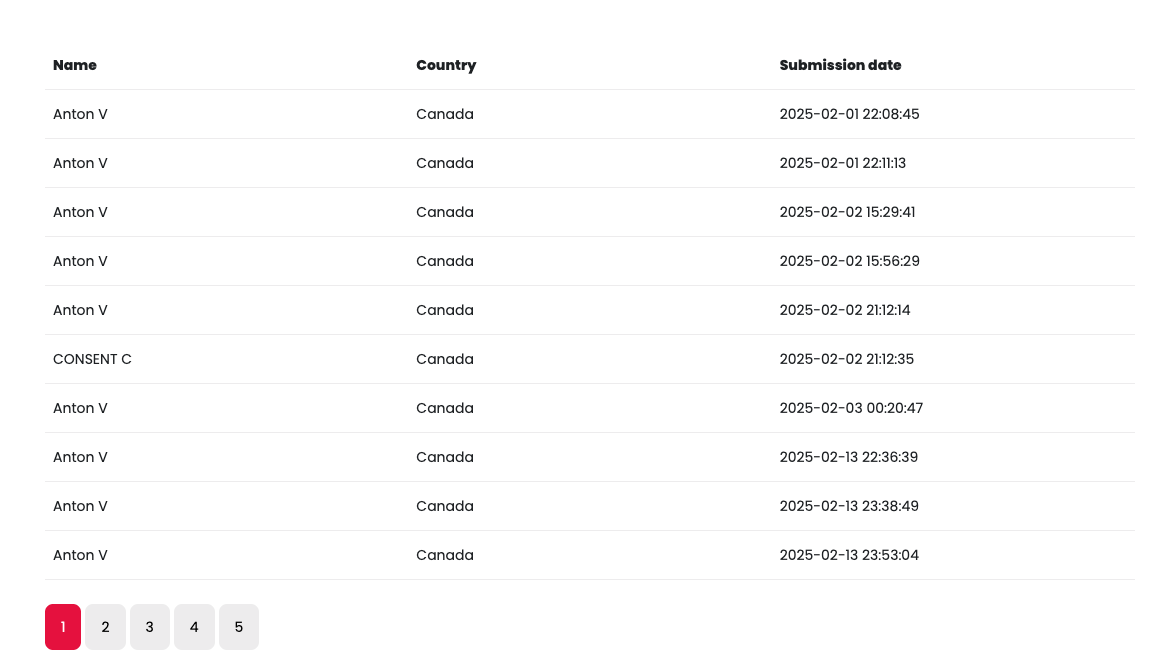The width and height of the screenshot is (1175, 669).
Task: Click the 2025-02-13 23:53:04 date cell
Action: [849, 555]
